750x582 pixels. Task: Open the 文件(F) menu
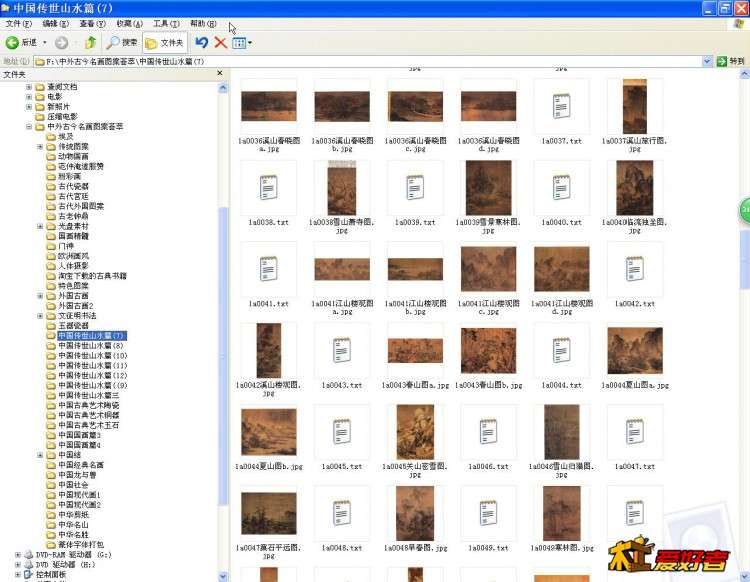[19, 23]
